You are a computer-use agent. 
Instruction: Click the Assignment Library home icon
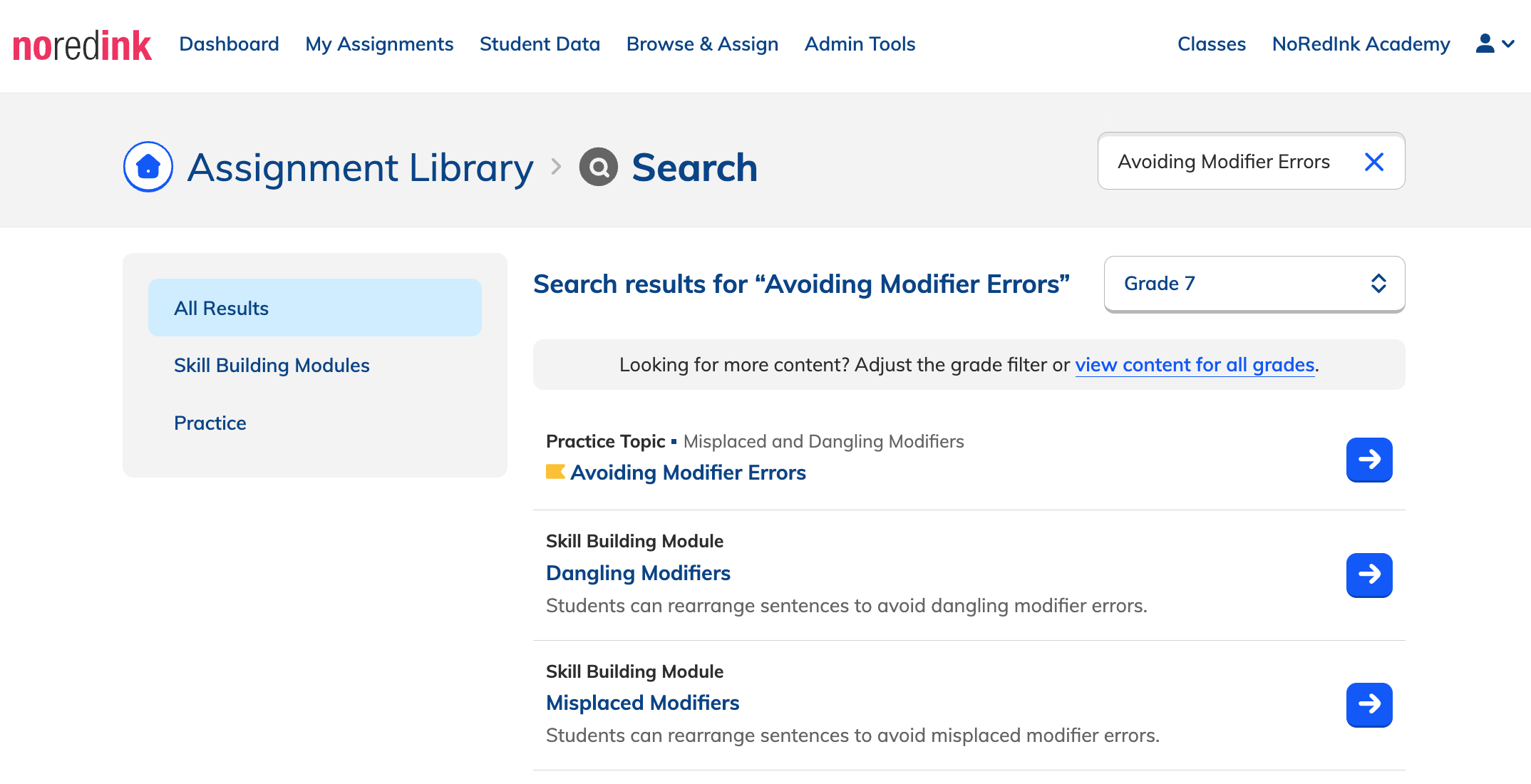[x=148, y=167]
